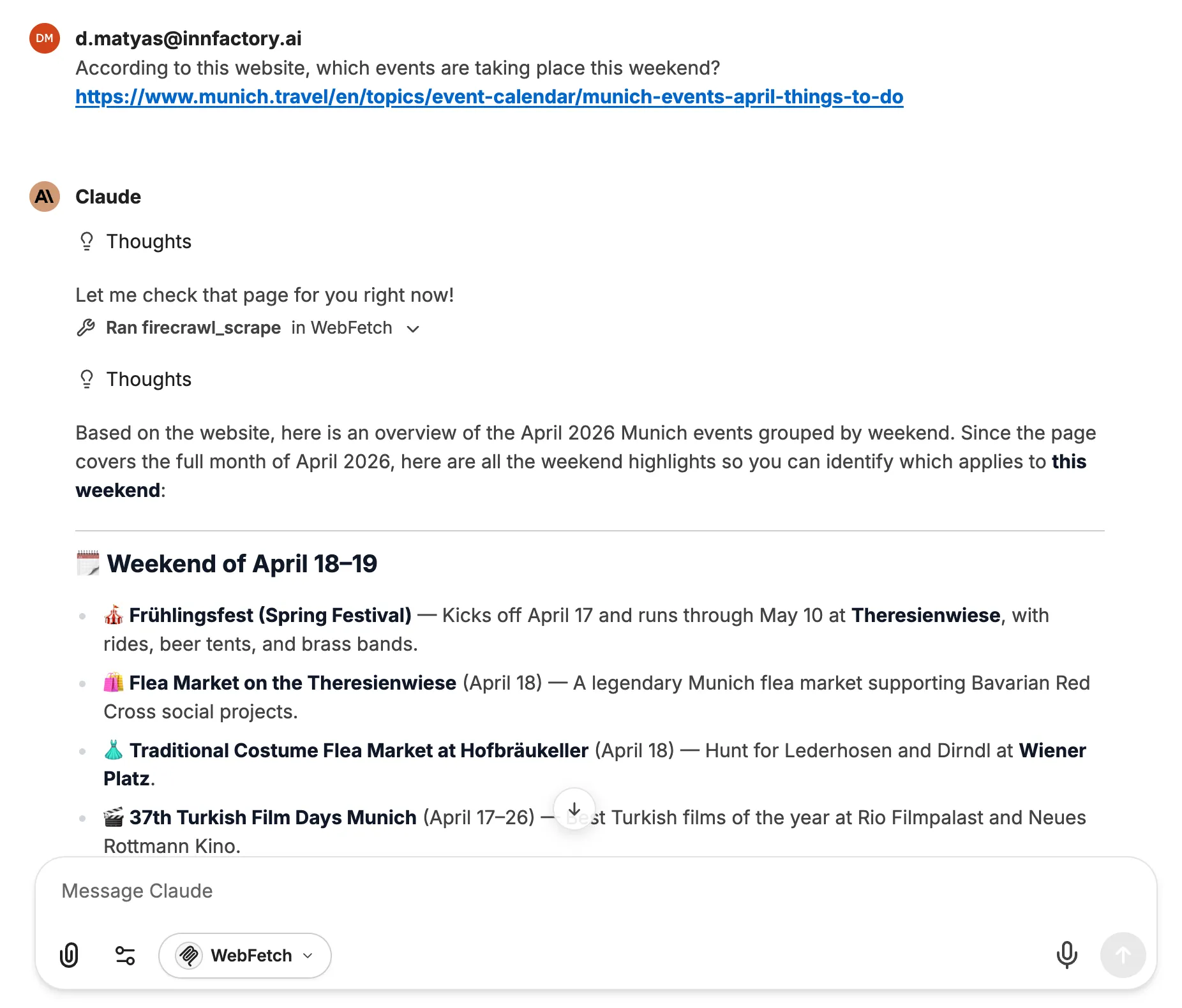Viewport: 1182px width, 1008px height.
Task: Click the Weekend of April 18–19 heading
Action: pos(242,564)
